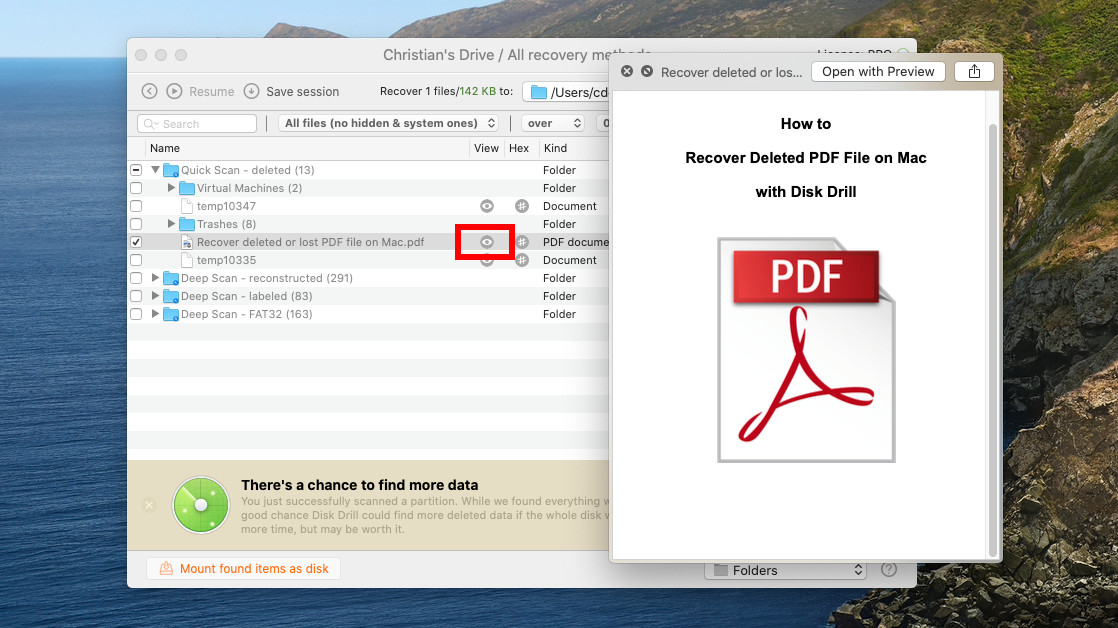1118x628 pixels.
Task: Open the All files filter dropdown
Action: click(389, 123)
